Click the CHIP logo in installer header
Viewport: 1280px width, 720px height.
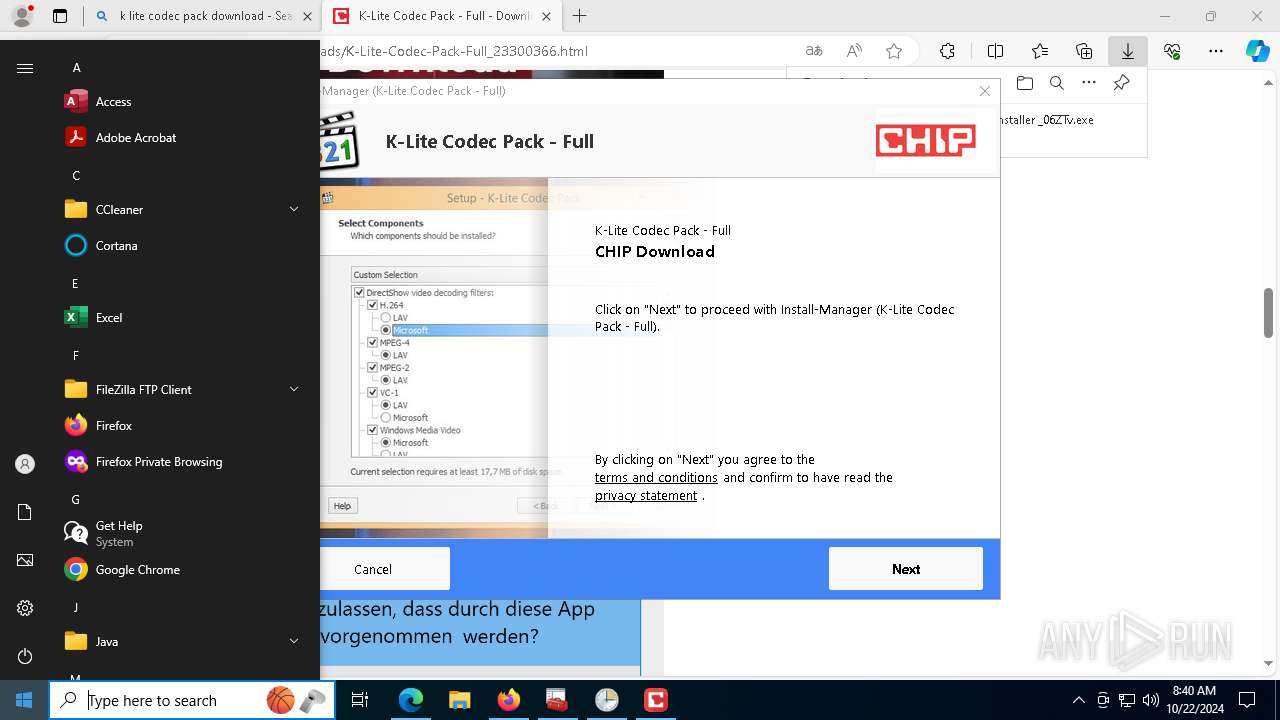(x=926, y=141)
